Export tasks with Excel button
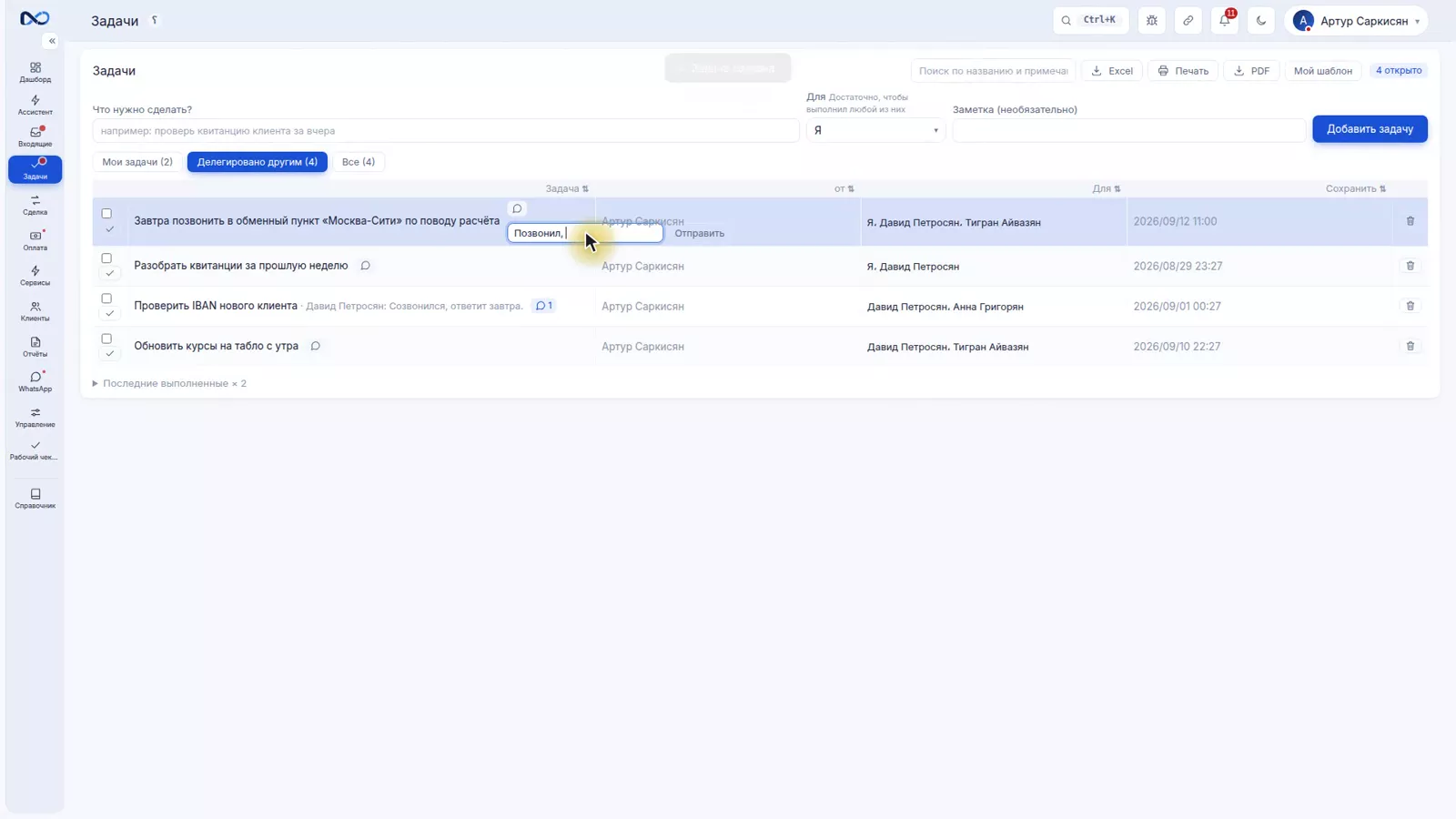This screenshot has width=1456, height=819. coord(1112,71)
